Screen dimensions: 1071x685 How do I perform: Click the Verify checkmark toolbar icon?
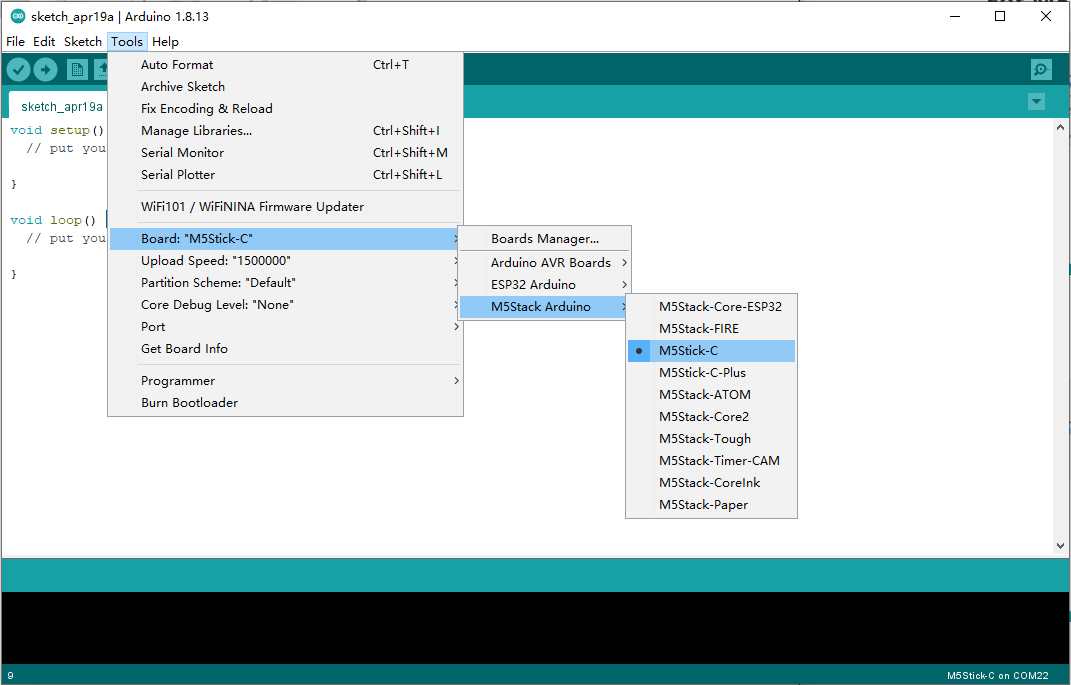(18, 69)
